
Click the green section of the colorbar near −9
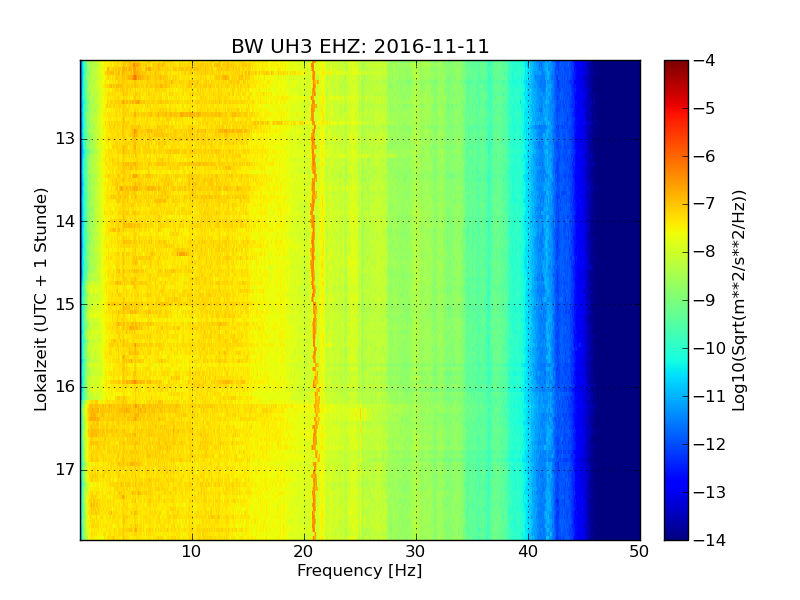point(677,300)
